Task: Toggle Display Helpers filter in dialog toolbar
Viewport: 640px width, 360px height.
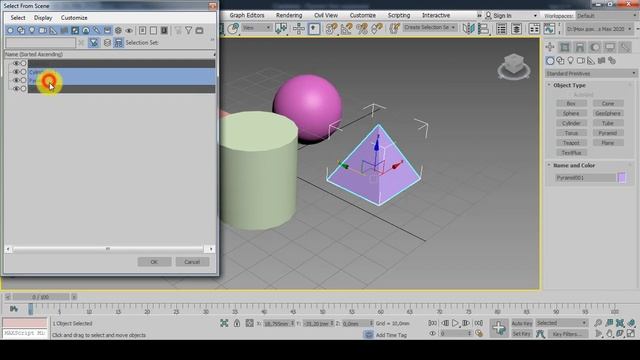Action: point(53,30)
